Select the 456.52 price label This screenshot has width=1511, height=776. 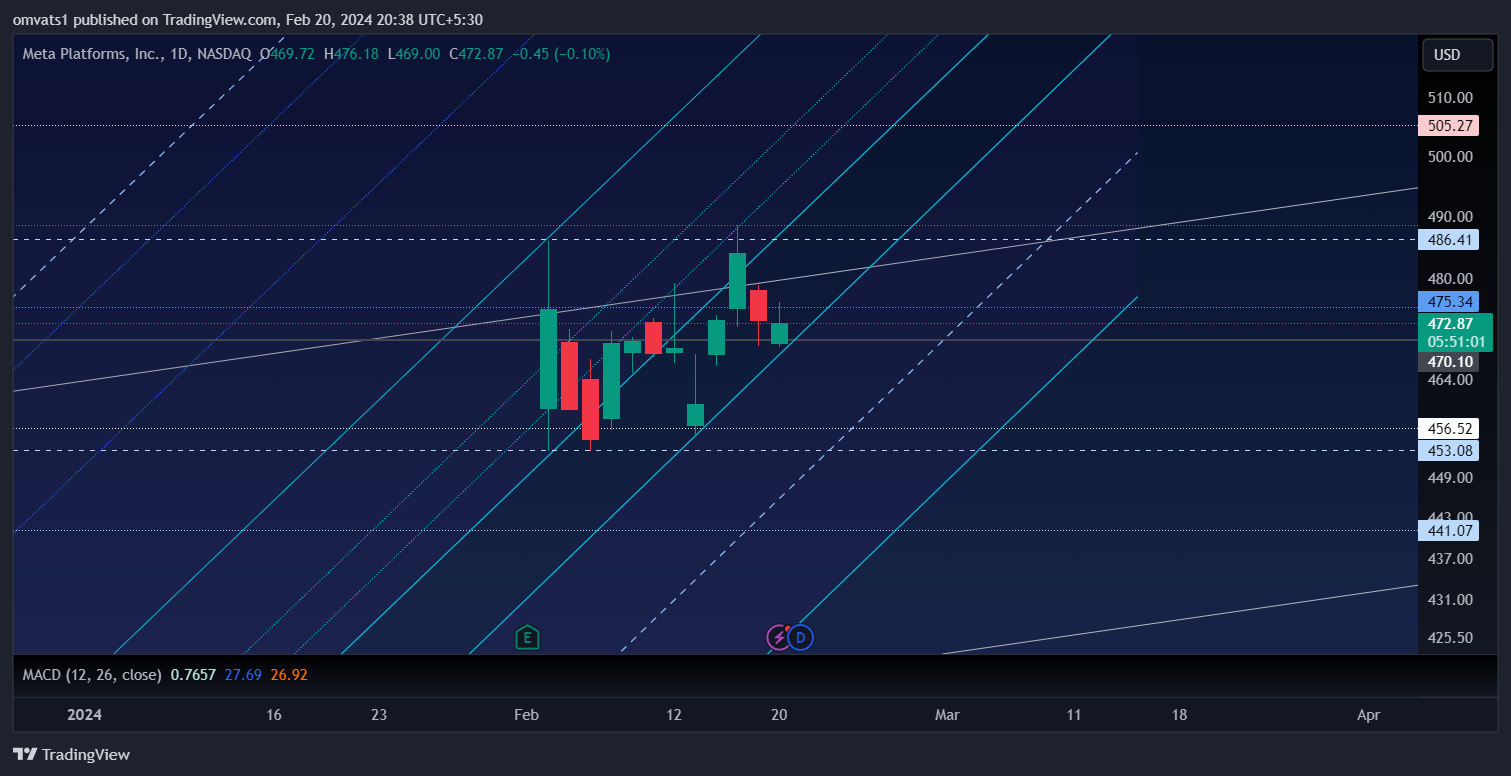1447,428
